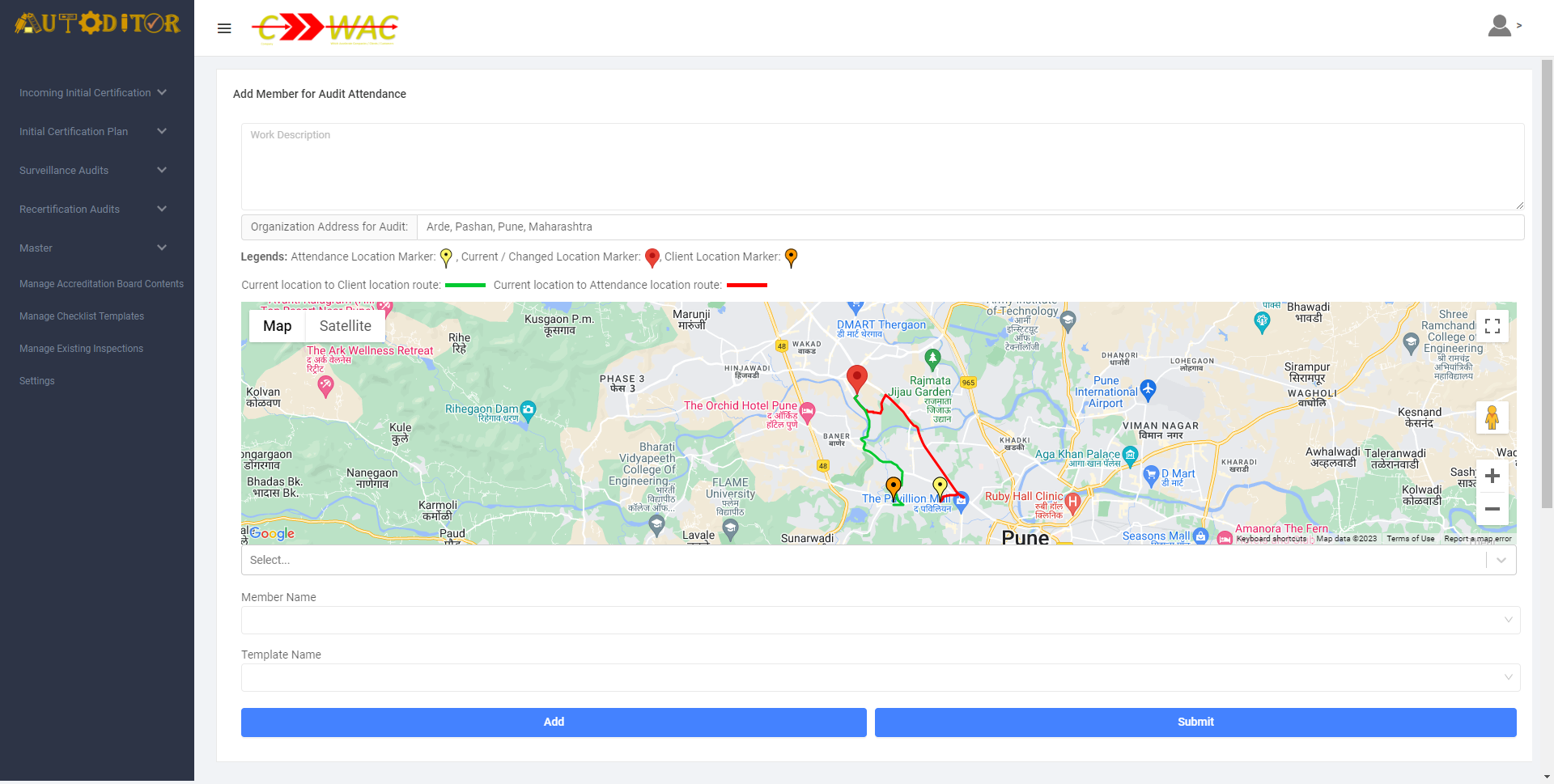Image resolution: width=1554 pixels, height=784 pixels.
Task: Click the Seasons Mall shopping icon
Action: click(x=1200, y=536)
